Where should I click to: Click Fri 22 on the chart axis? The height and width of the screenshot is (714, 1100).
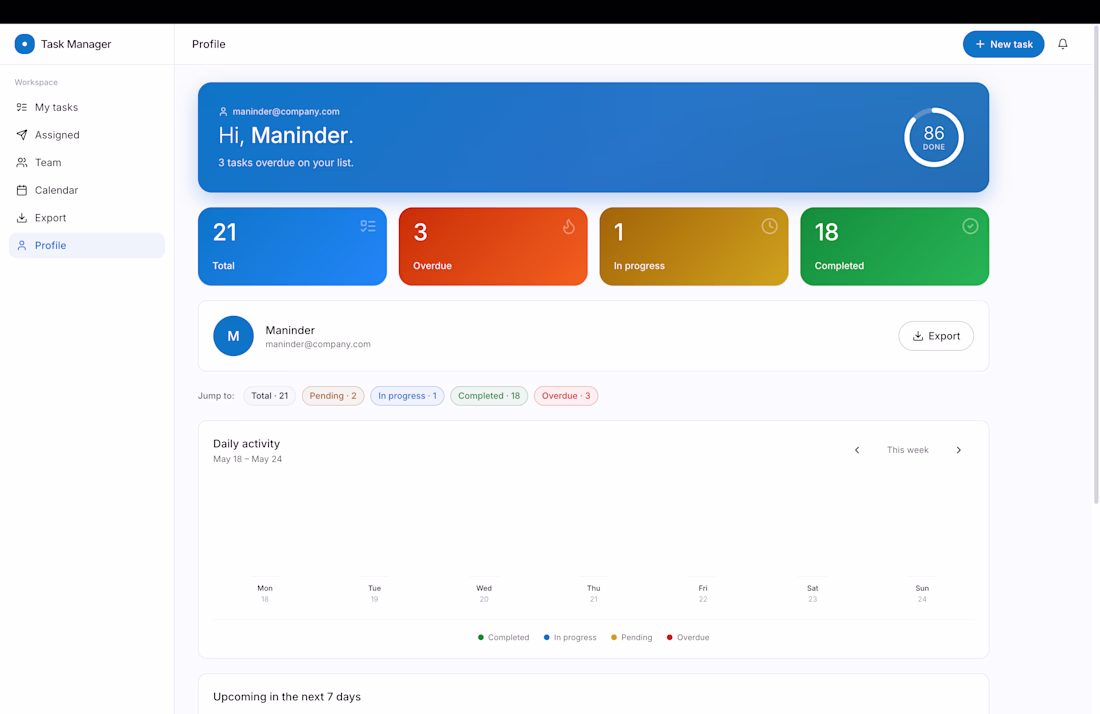[703, 593]
